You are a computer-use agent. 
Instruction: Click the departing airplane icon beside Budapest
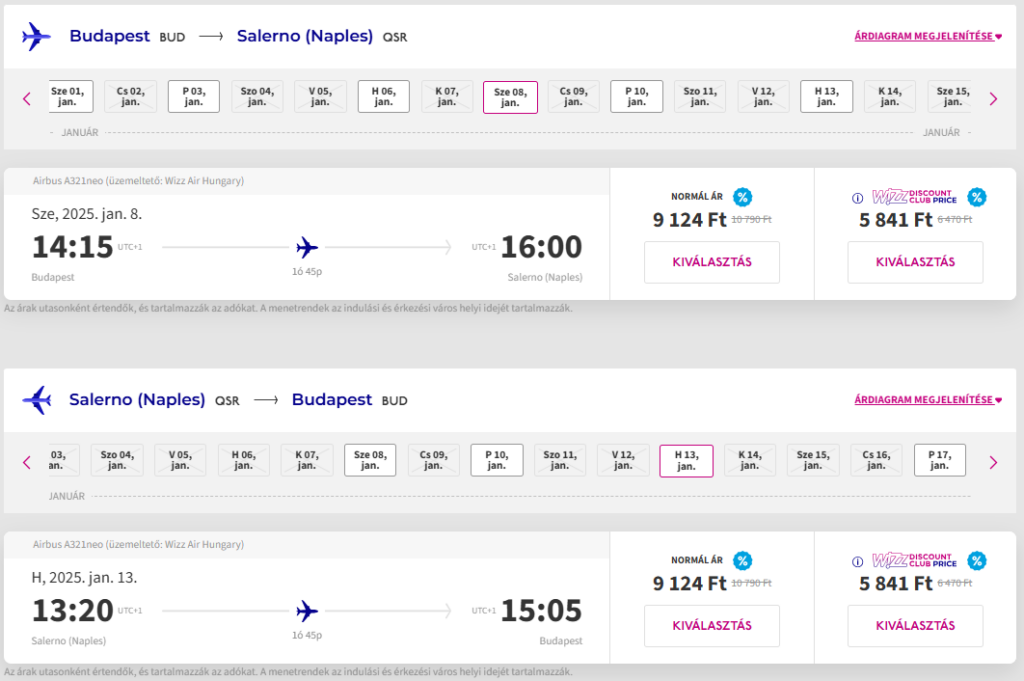(x=36, y=37)
